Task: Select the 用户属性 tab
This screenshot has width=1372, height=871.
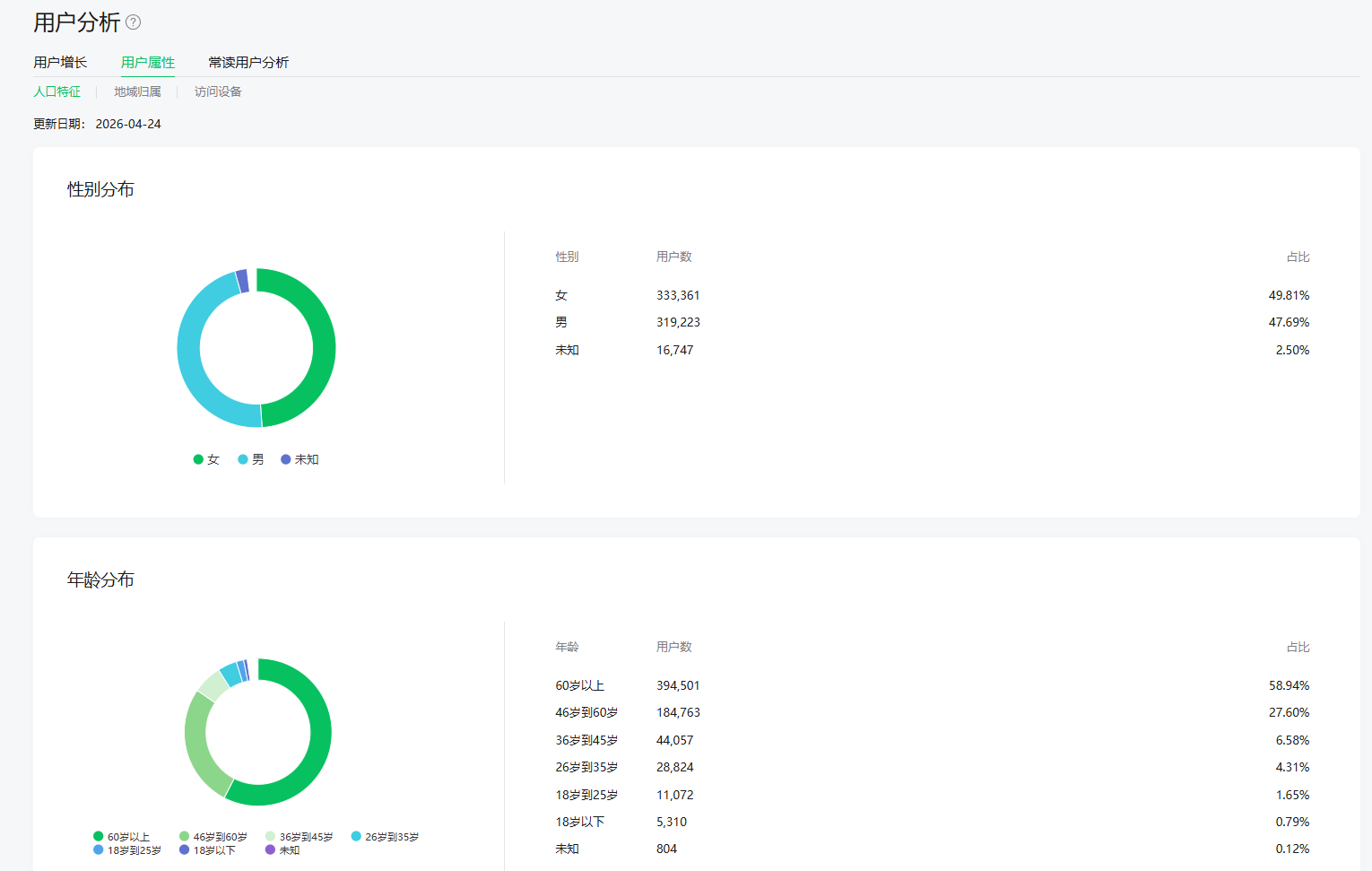Action: [148, 62]
